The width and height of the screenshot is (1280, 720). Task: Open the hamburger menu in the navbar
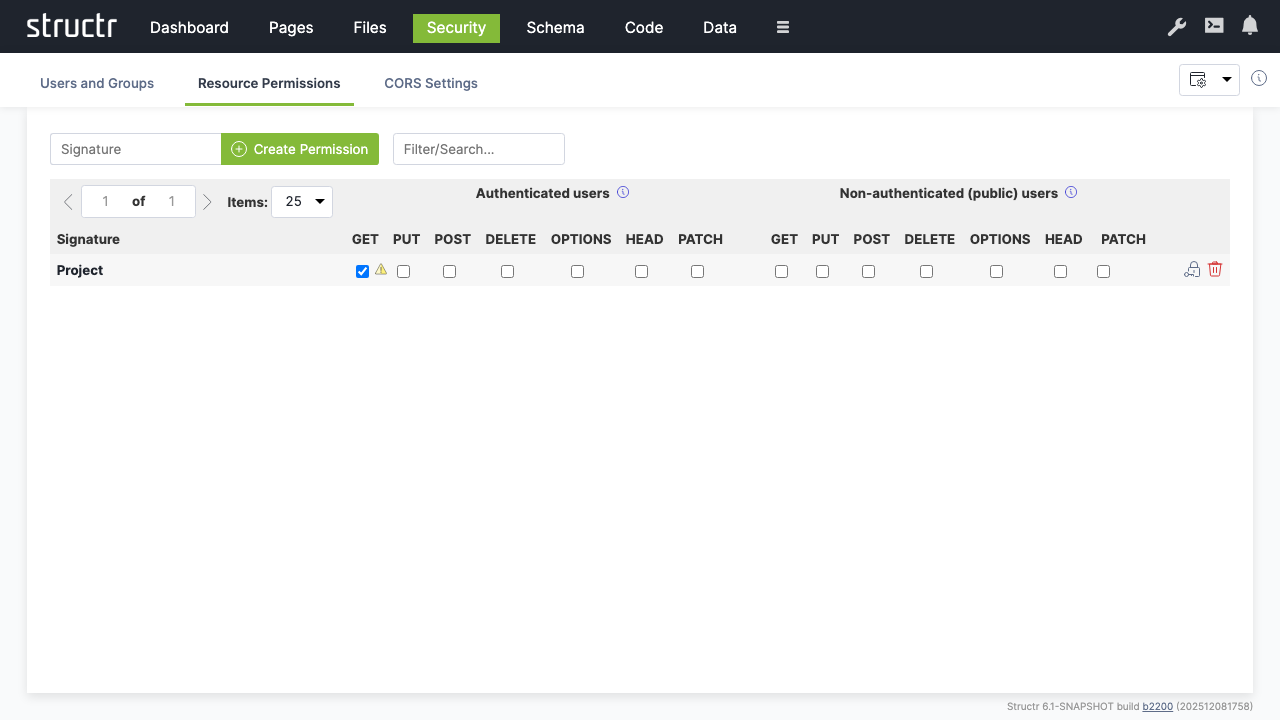[x=782, y=27]
